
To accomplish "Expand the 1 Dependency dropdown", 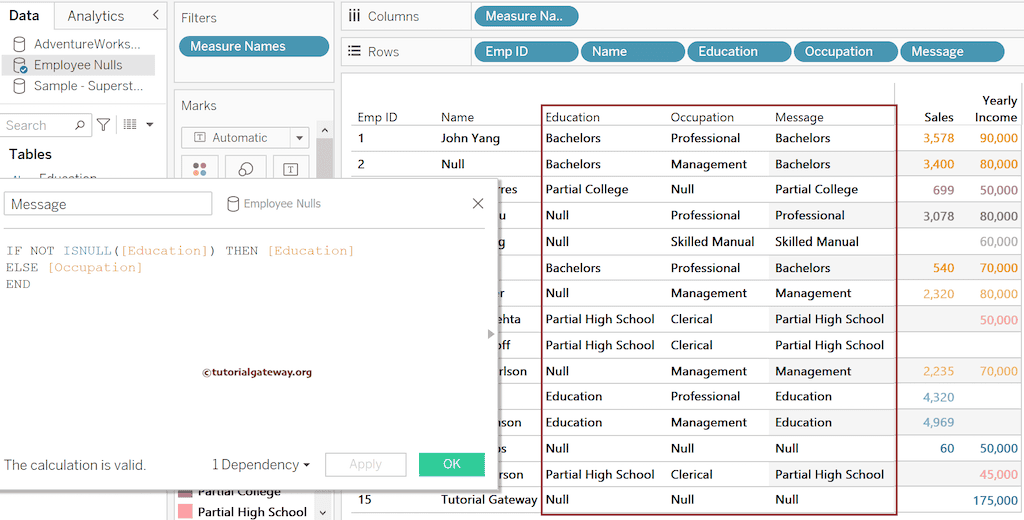I will (x=261, y=465).
